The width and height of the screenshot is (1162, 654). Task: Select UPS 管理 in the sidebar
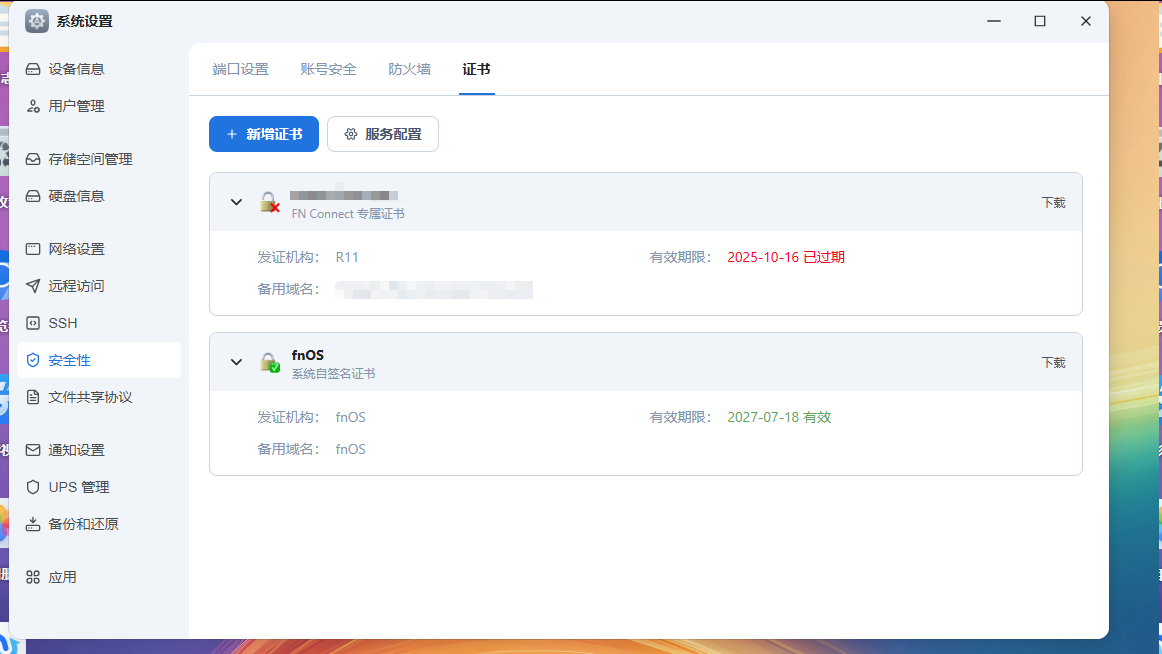[x=76, y=486]
